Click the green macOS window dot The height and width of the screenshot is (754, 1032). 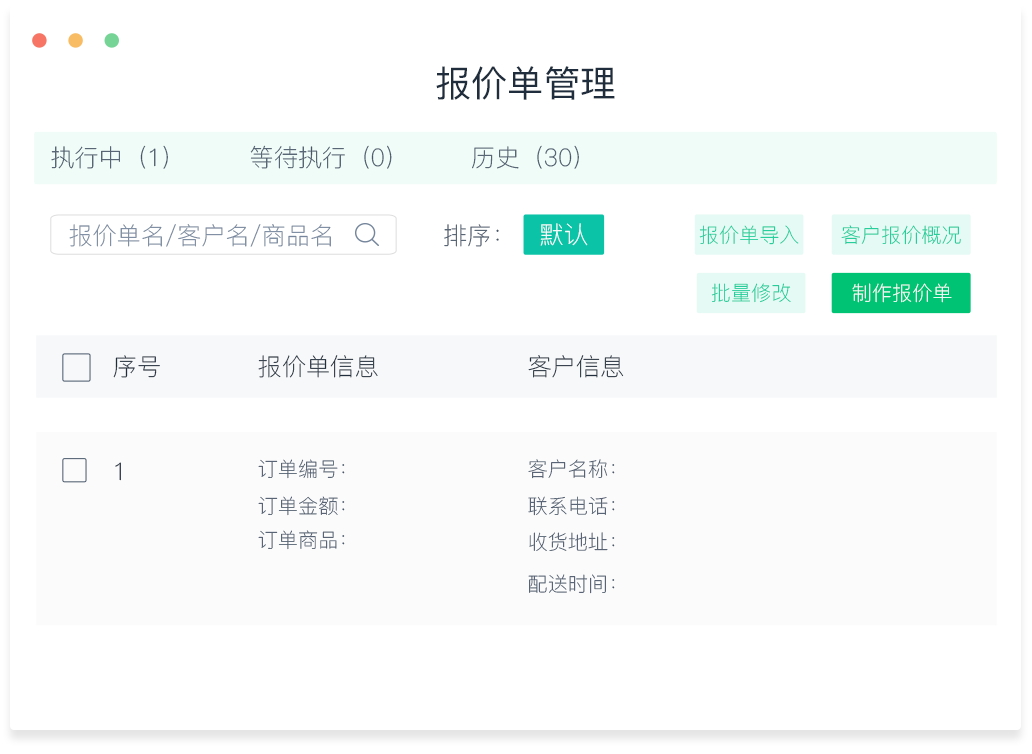pyautogui.click(x=111, y=40)
